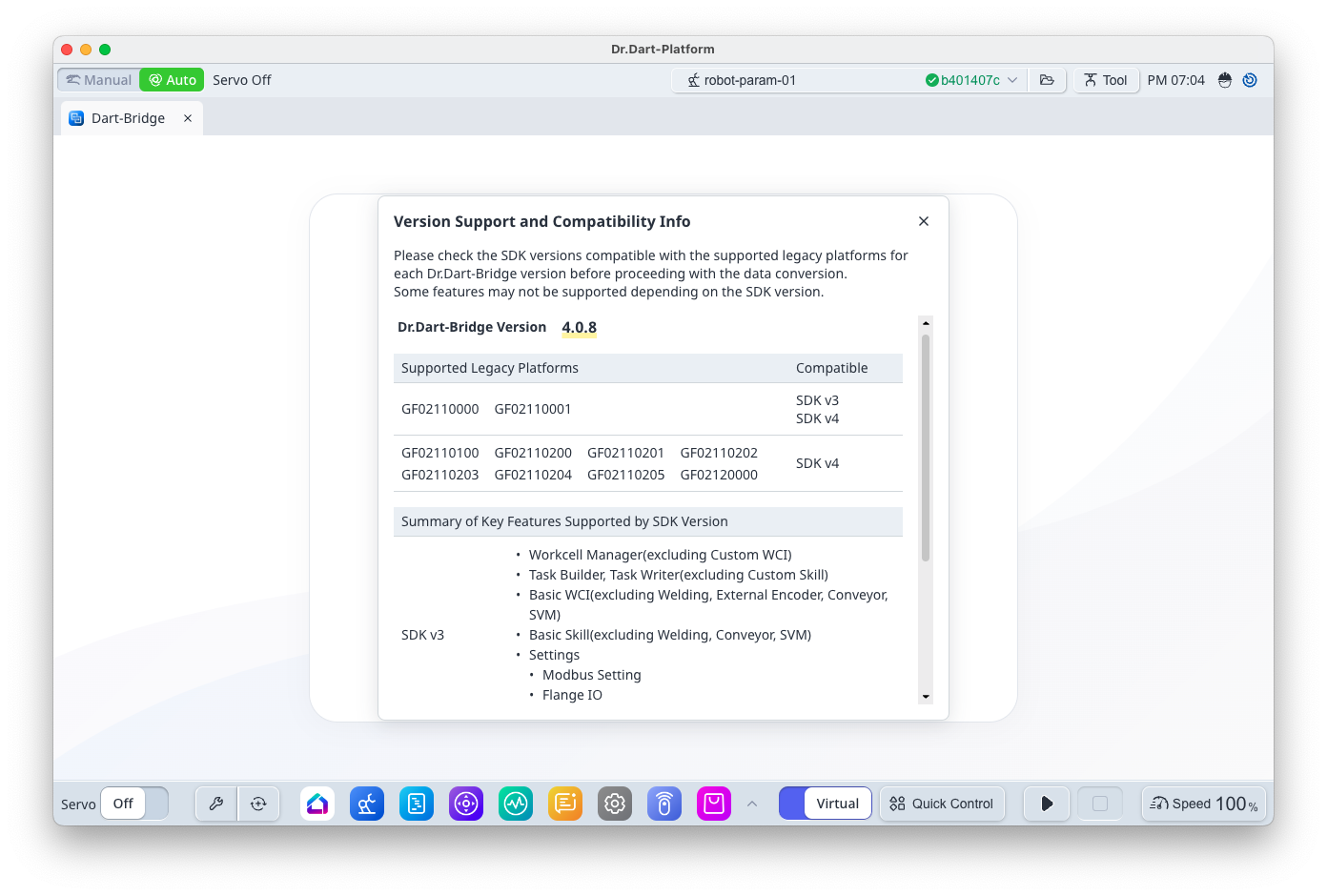
Task: Open the purple jog target module
Action: click(466, 804)
